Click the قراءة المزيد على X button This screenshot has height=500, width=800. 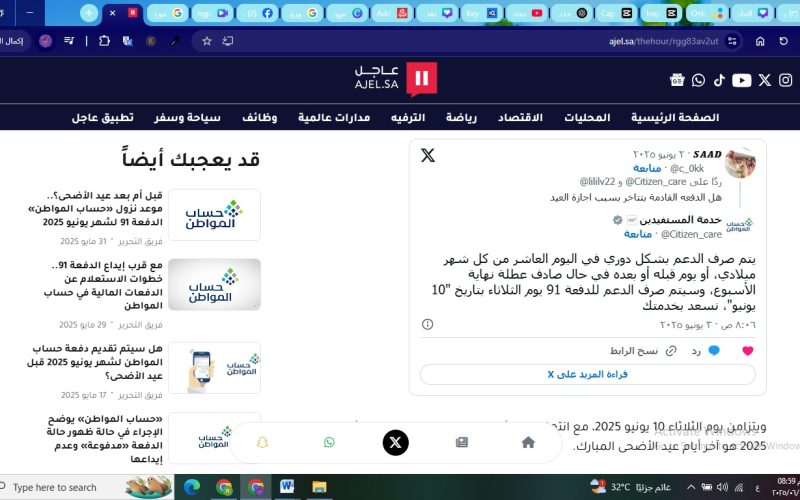click(587, 374)
